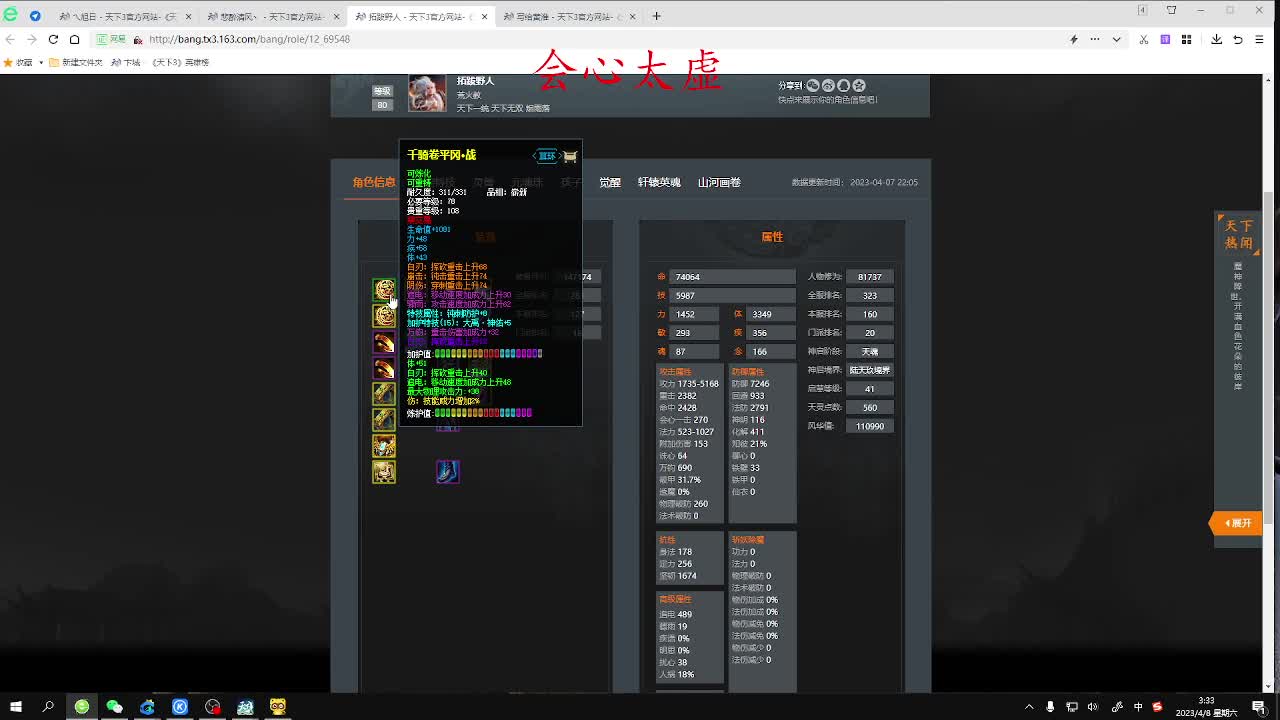1280x720 pixels.
Task: Switch to the 觉醒 tab
Action: click(610, 183)
